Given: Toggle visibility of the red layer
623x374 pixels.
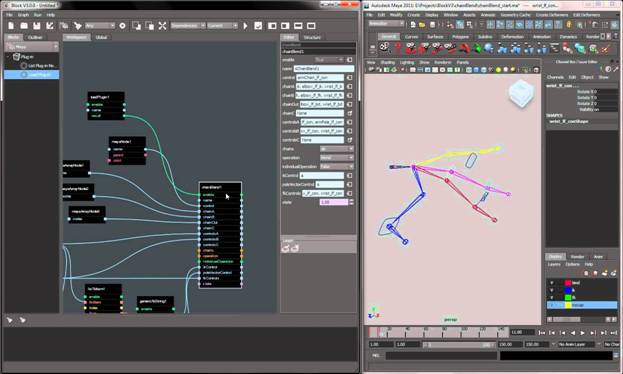Looking at the screenshot, I should 551,283.
